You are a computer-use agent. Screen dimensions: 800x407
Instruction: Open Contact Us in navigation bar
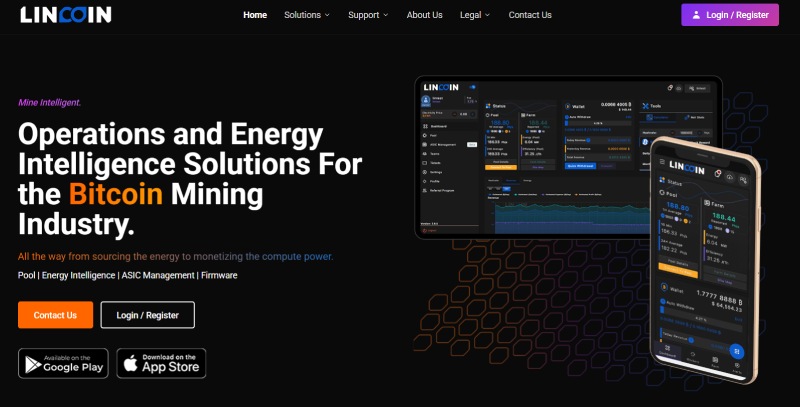(x=530, y=15)
